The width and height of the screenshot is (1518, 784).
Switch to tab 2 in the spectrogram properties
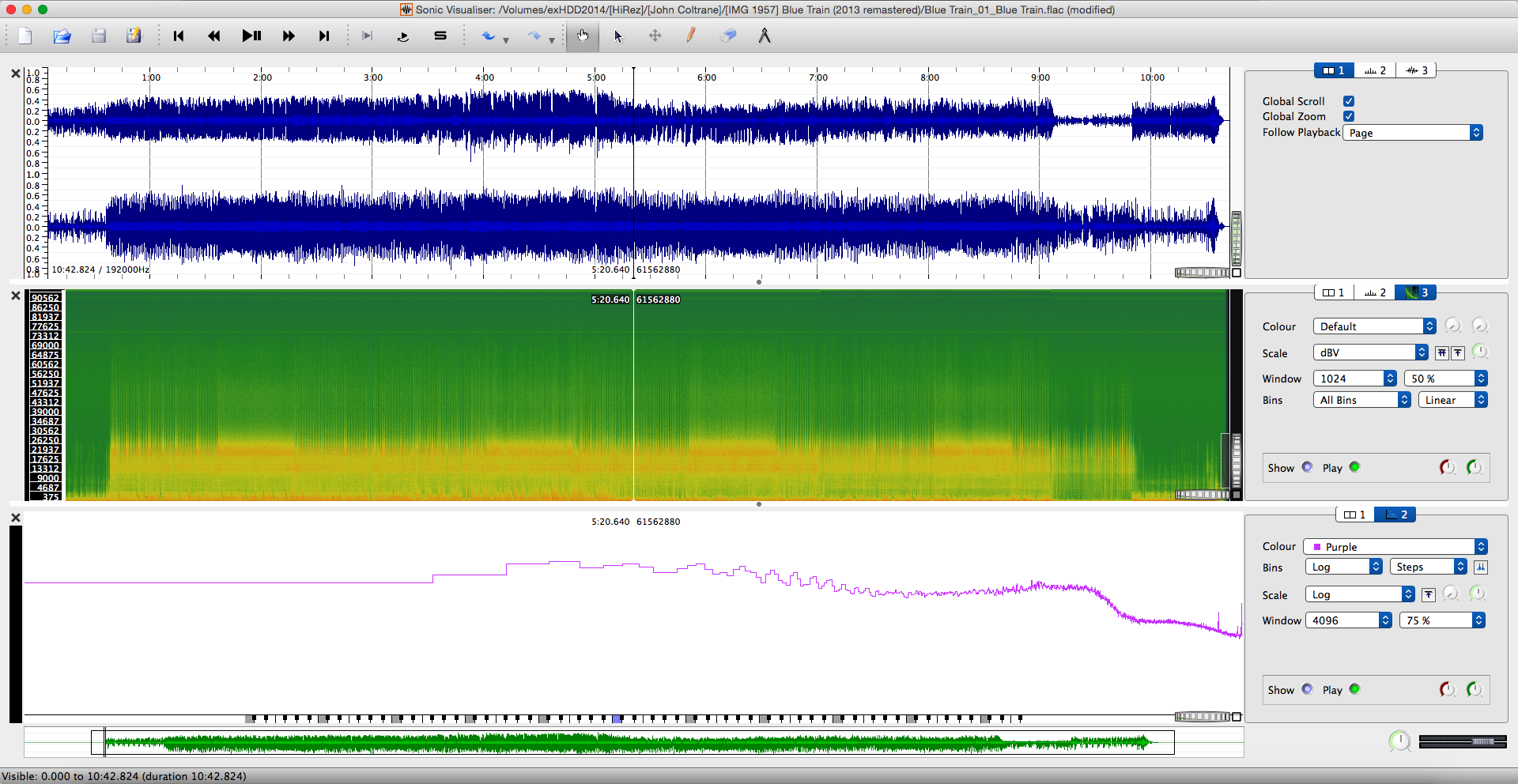(x=1375, y=292)
